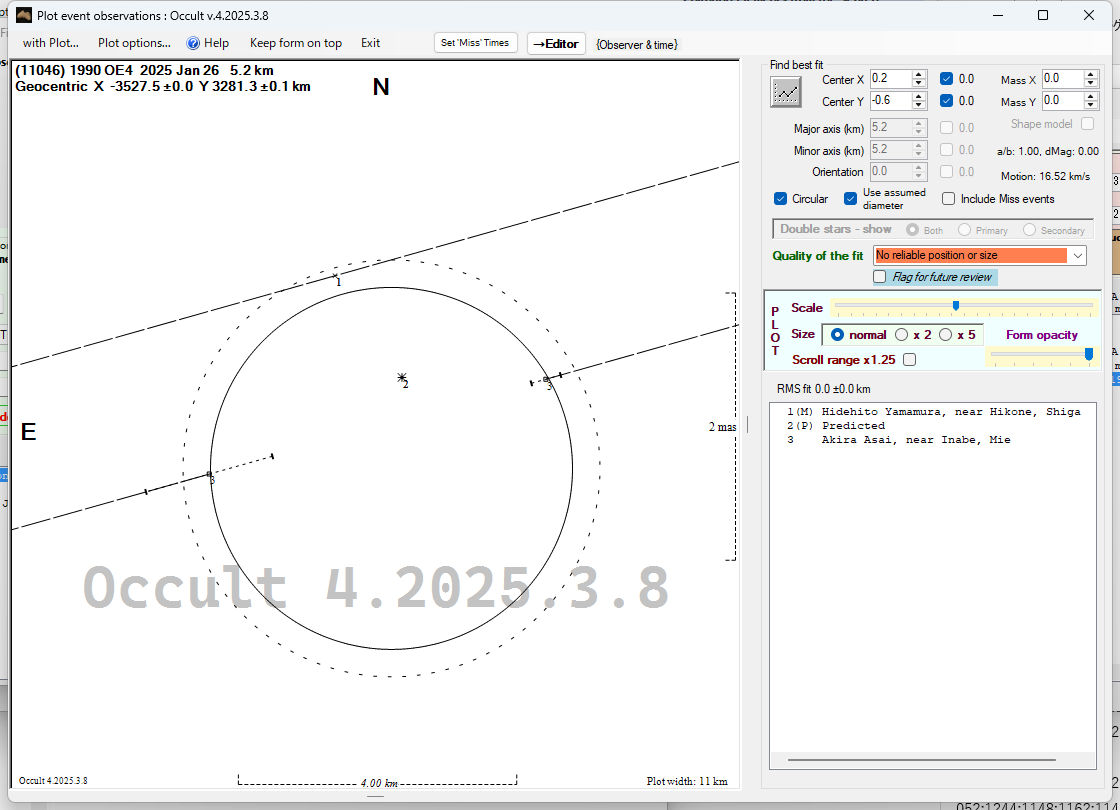Open the Plot options... menu
1120x810 pixels.
pos(134,43)
